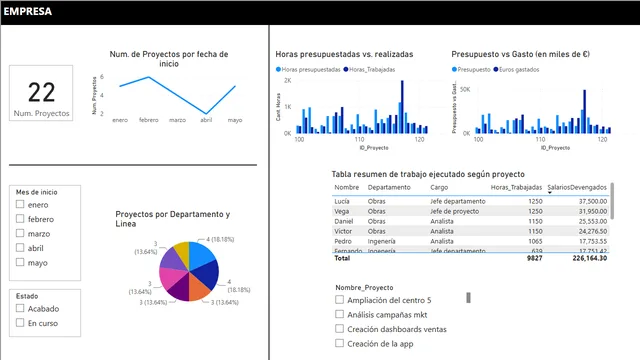
Task: Click the Nombre column header
Action: coord(347,187)
